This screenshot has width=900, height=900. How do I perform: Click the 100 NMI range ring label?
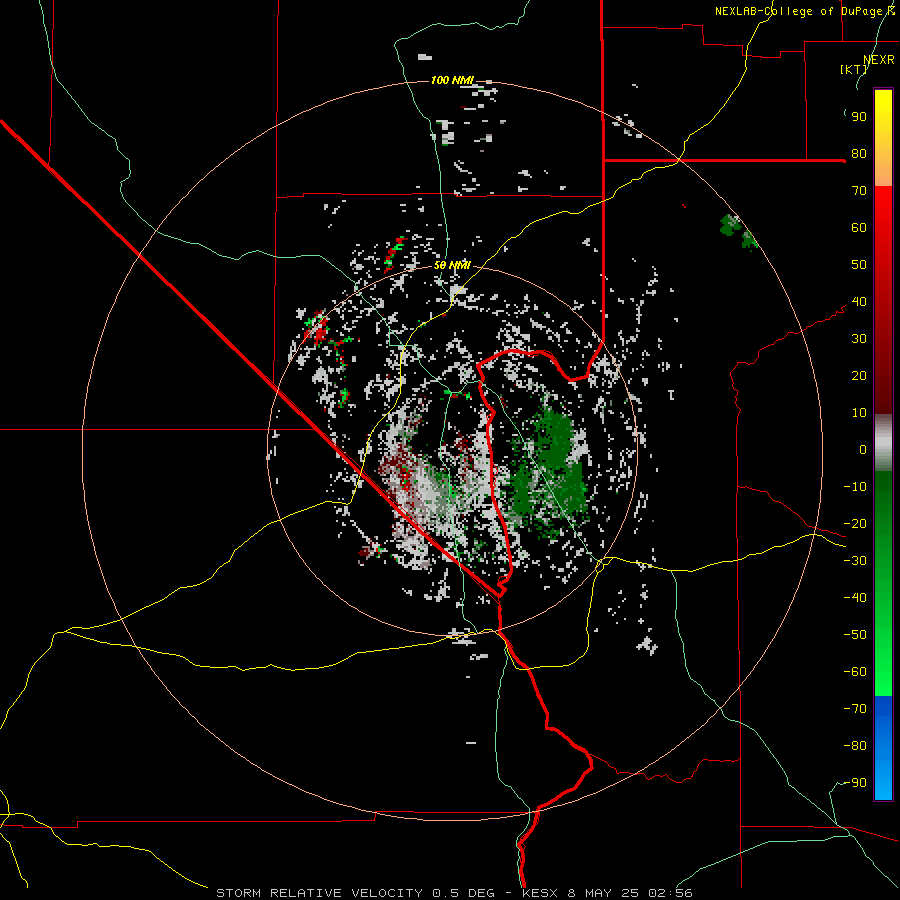pos(452,80)
